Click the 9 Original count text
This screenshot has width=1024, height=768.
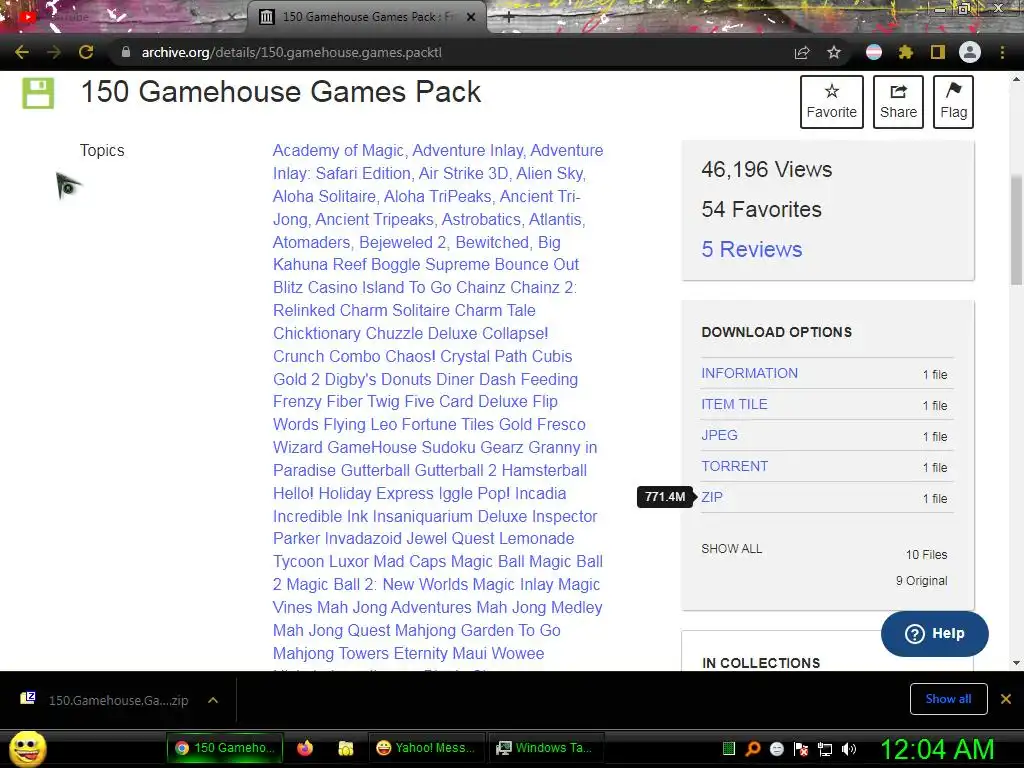click(921, 581)
